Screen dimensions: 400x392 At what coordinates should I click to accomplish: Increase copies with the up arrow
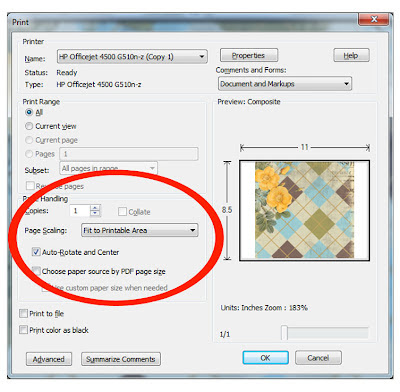pos(95,208)
